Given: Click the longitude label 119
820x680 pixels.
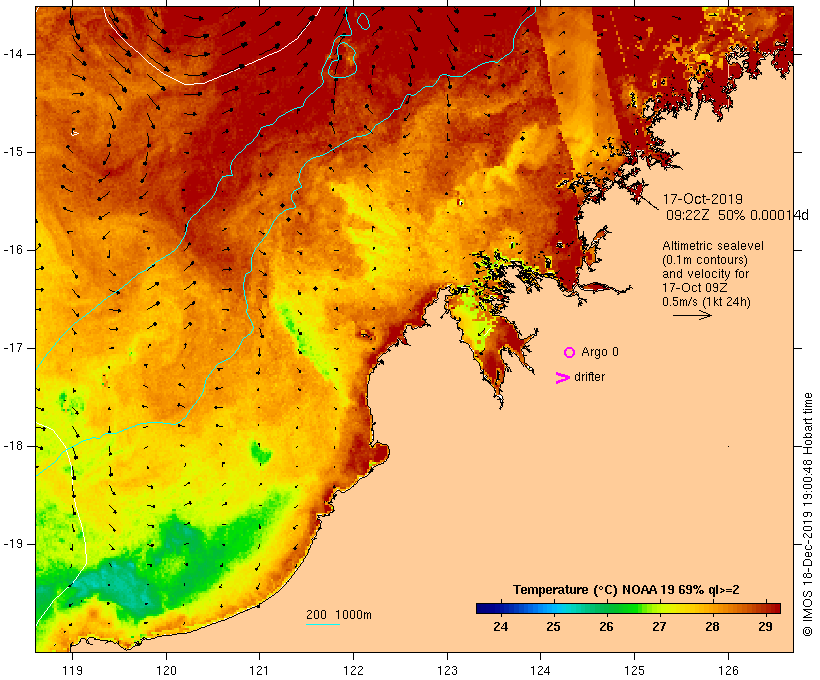Looking at the screenshot, I should coord(72,670).
